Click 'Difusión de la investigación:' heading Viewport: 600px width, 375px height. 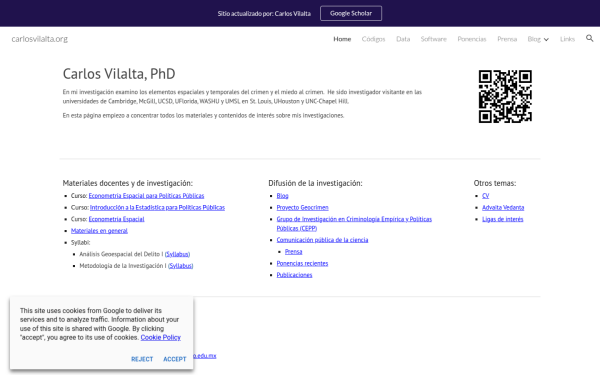pyautogui.click(x=315, y=183)
